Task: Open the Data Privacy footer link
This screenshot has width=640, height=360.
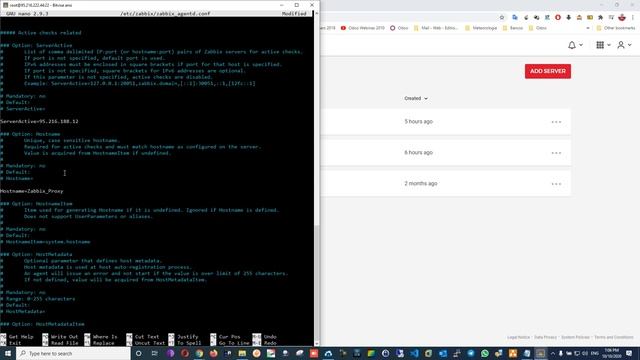Action: pyautogui.click(x=545, y=337)
